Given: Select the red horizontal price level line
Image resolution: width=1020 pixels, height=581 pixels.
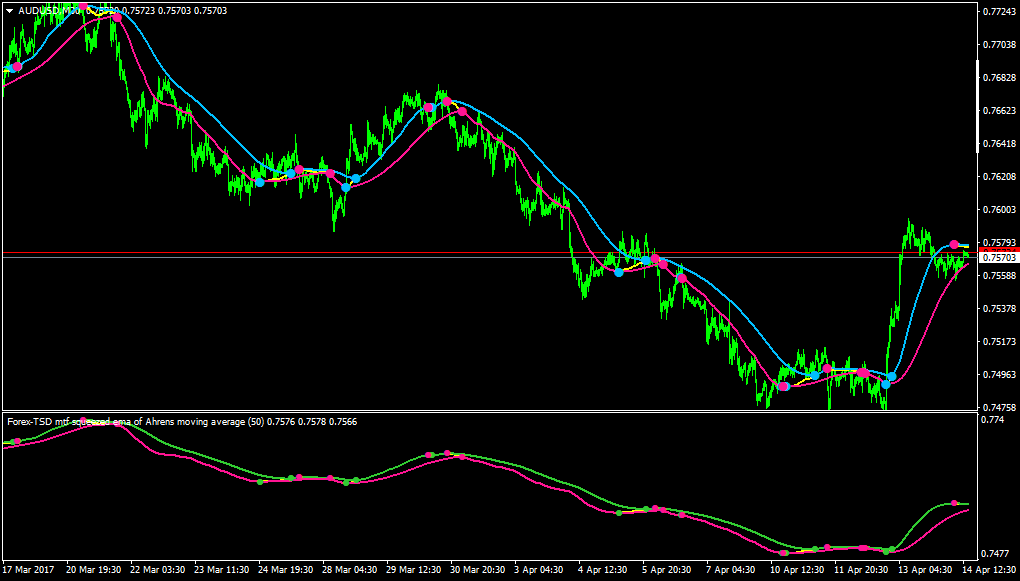Looking at the screenshot, I should point(489,252).
